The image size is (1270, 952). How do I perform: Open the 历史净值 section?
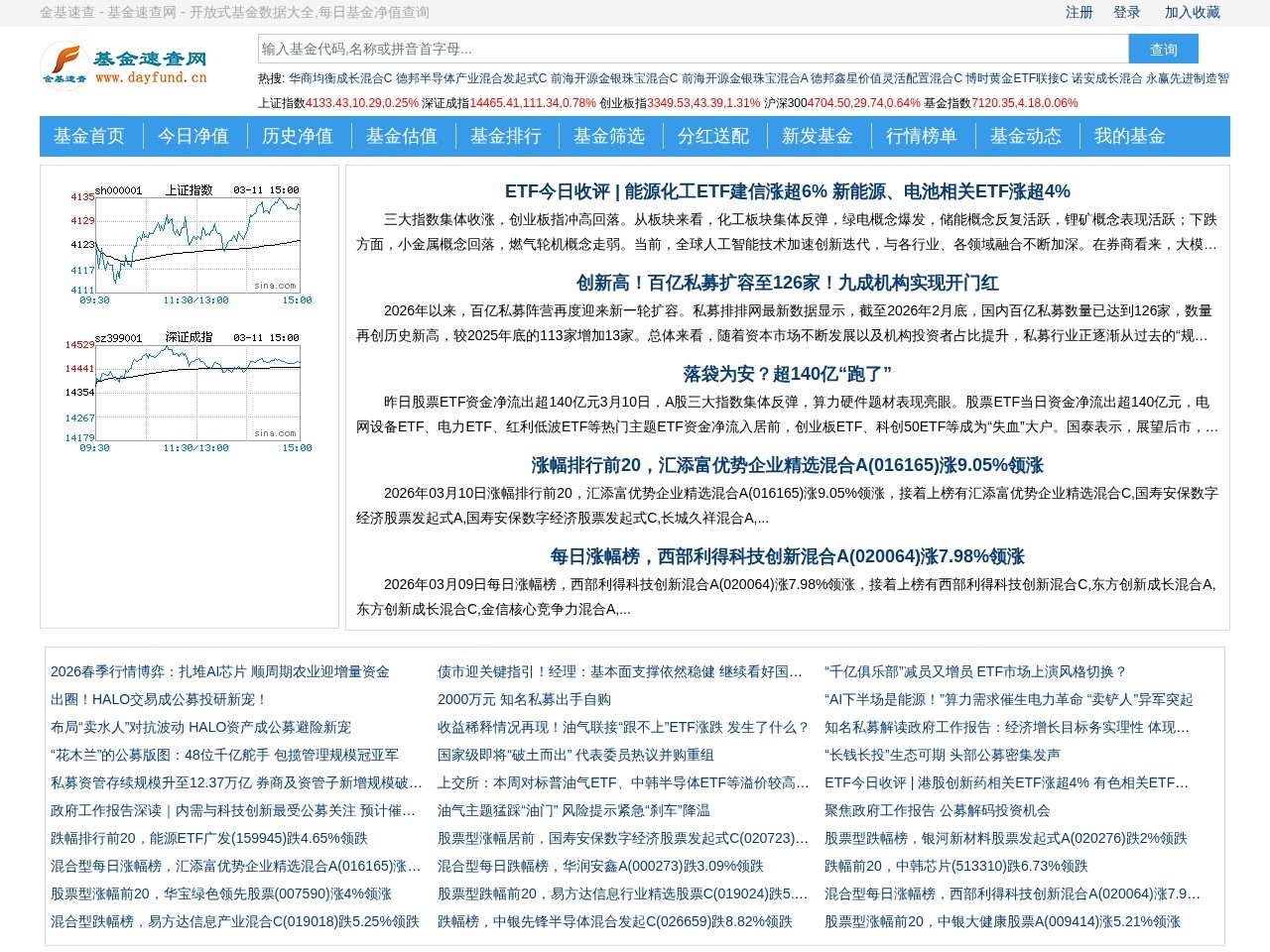point(299,137)
